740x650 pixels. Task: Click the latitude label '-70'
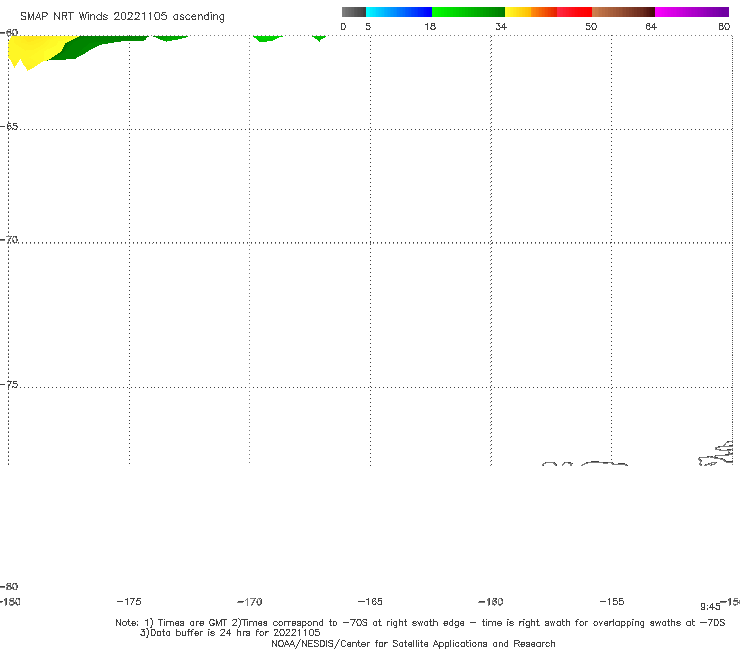(9, 240)
